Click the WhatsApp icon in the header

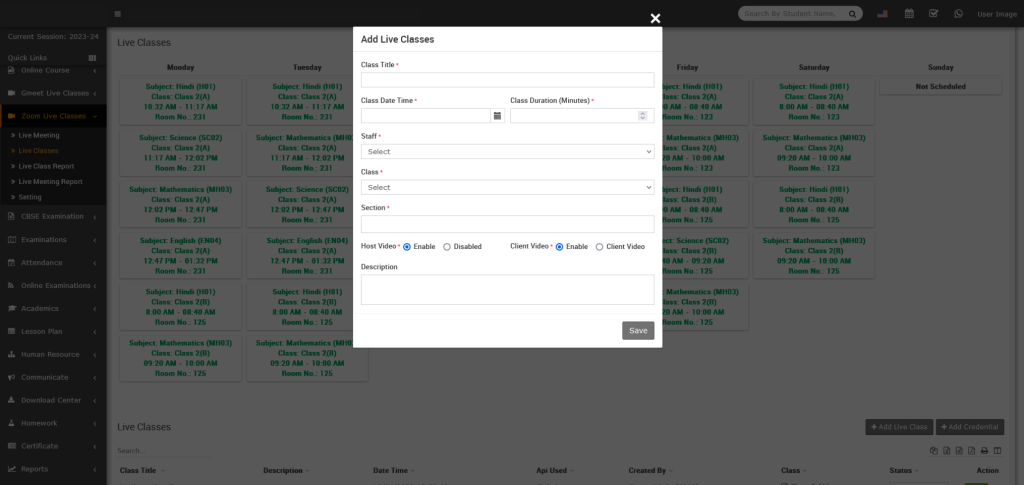[959, 14]
